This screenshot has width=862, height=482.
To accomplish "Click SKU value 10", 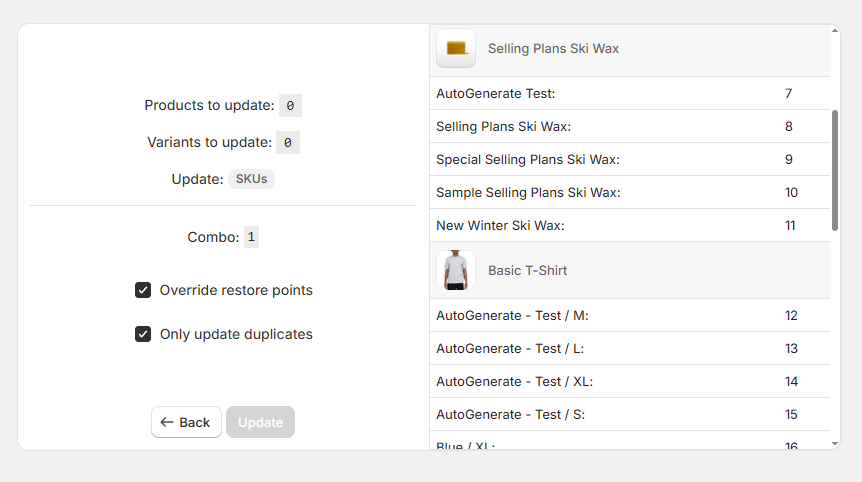I will (791, 192).
